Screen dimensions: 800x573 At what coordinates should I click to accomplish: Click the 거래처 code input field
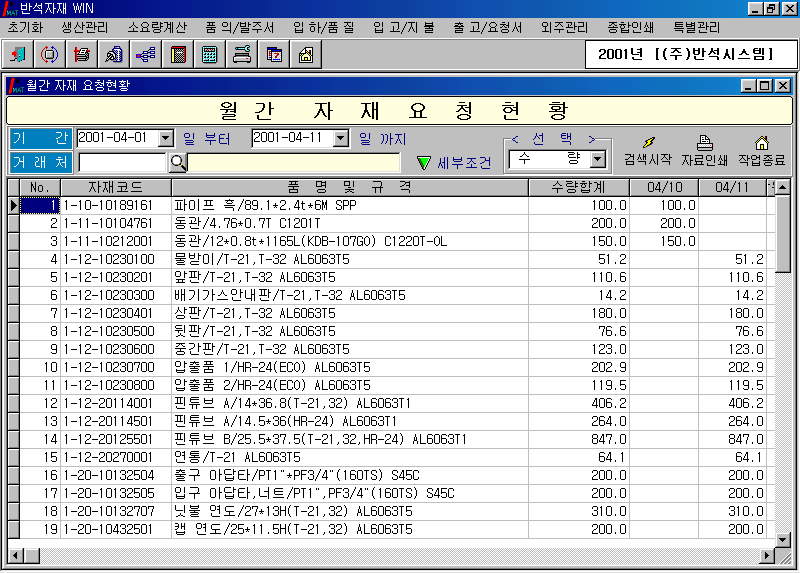pyautogui.click(x=121, y=162)
